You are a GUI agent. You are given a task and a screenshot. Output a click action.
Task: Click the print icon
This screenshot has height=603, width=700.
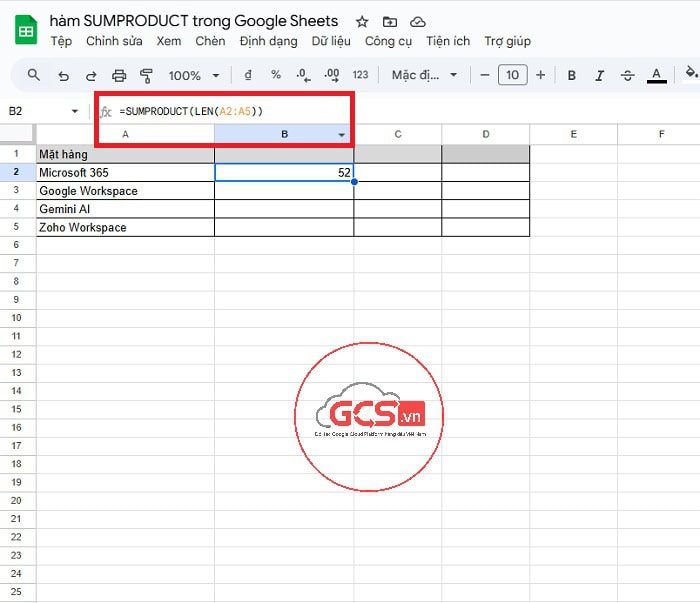[119, 75]
